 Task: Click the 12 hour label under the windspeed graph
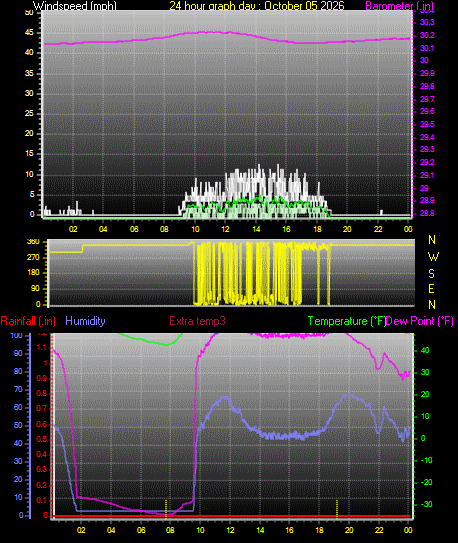(x=225, y=229)
